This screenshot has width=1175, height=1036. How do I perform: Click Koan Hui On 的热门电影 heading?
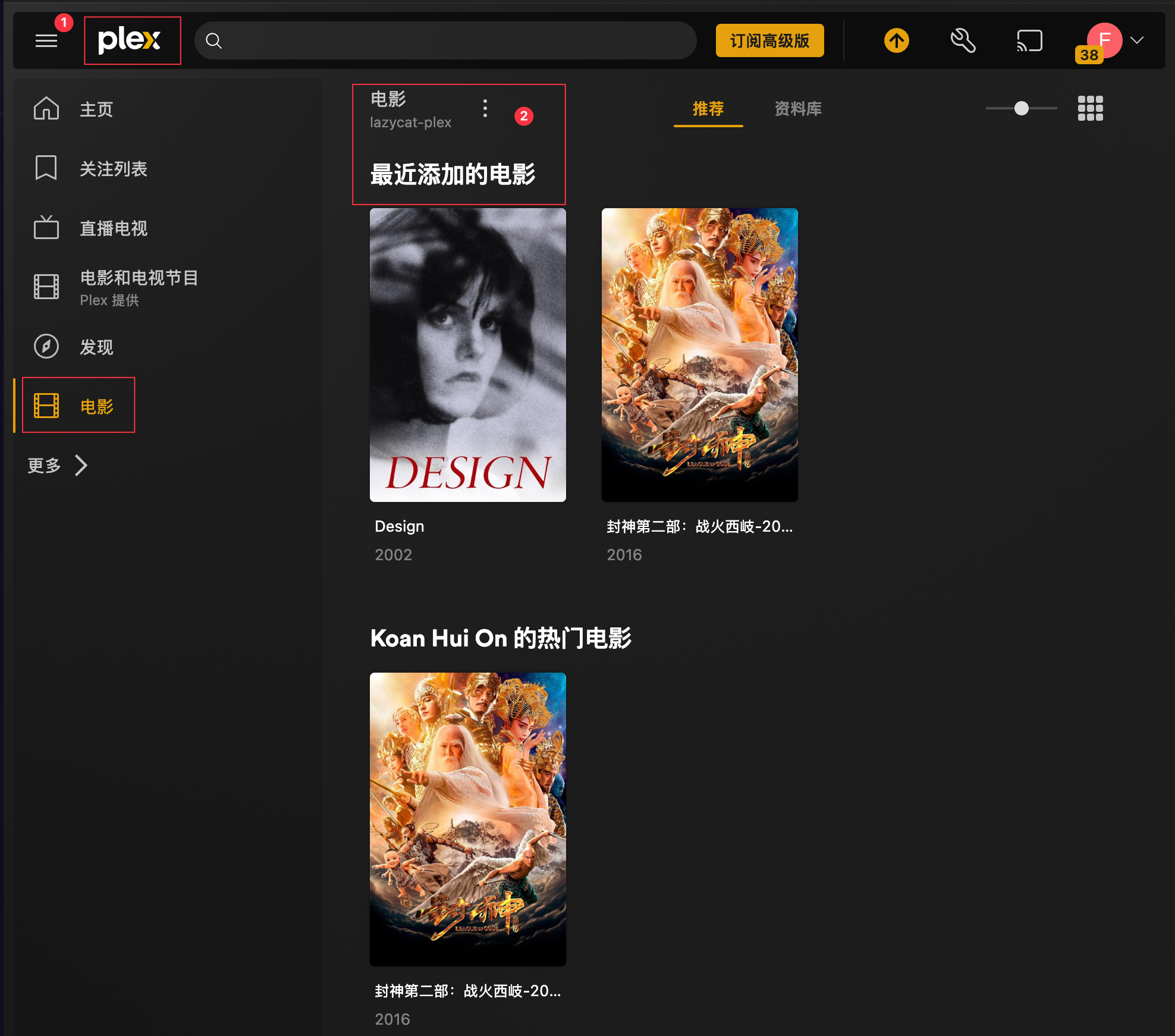coord(501,639)
